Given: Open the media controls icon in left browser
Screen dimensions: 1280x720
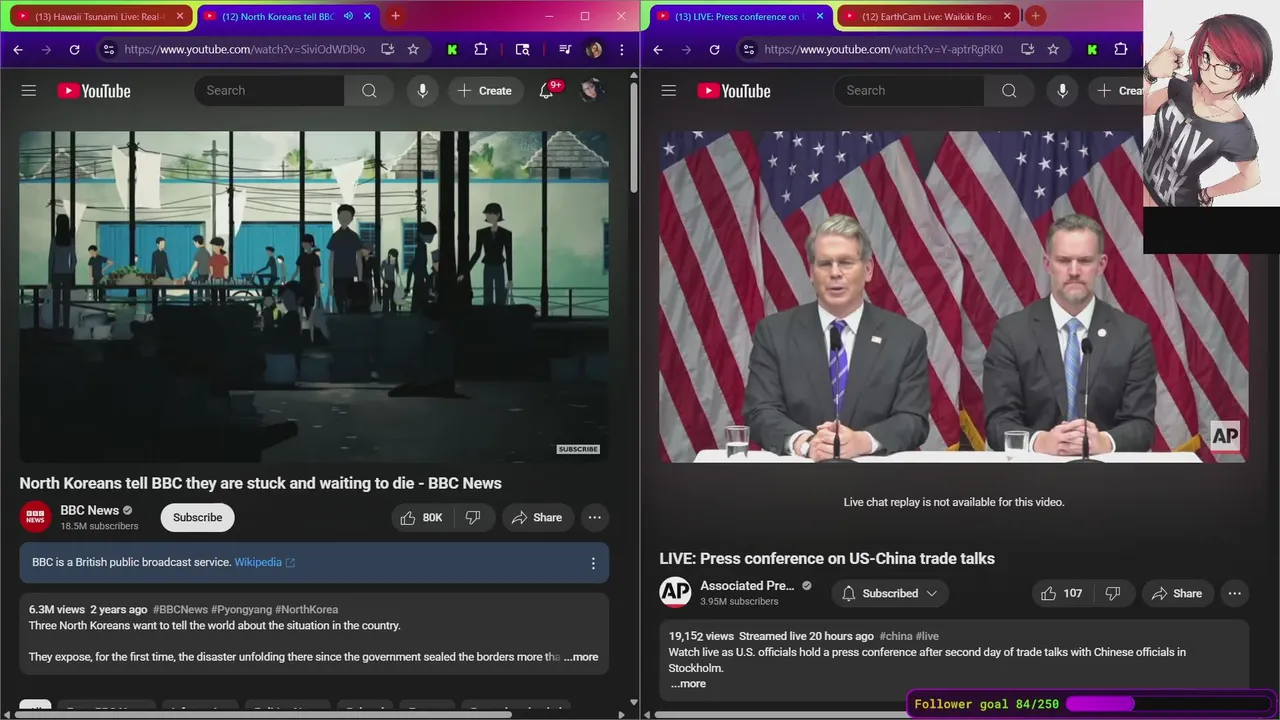Looking at the screenshot, I should click(566, 49).
